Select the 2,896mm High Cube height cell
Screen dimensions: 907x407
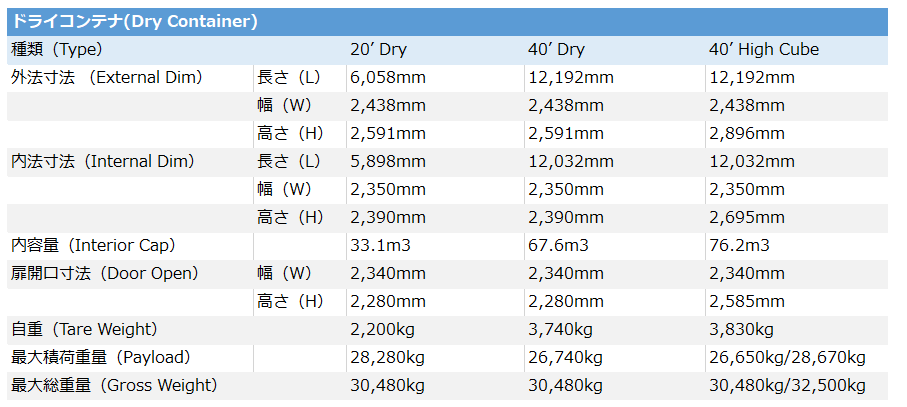point(747,134)
